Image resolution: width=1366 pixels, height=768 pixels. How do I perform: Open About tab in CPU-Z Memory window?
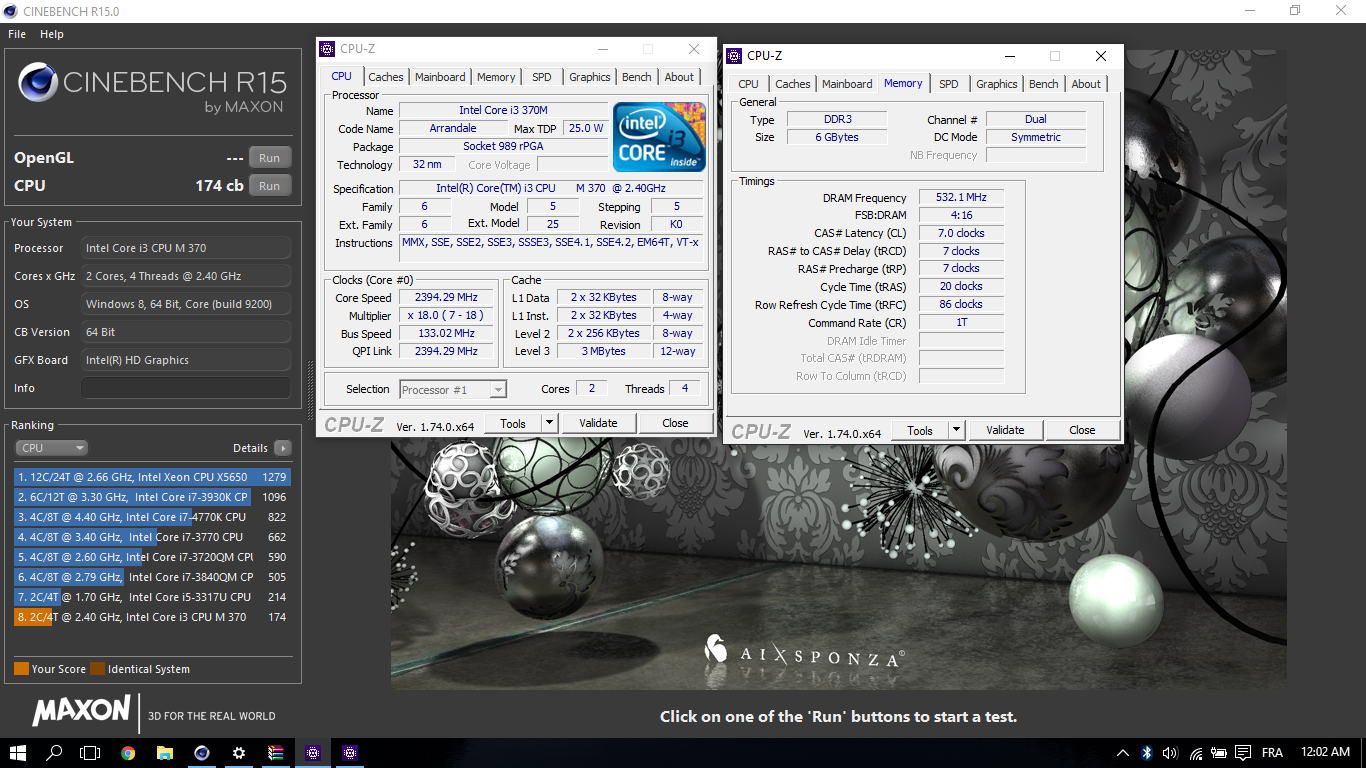1086,84
